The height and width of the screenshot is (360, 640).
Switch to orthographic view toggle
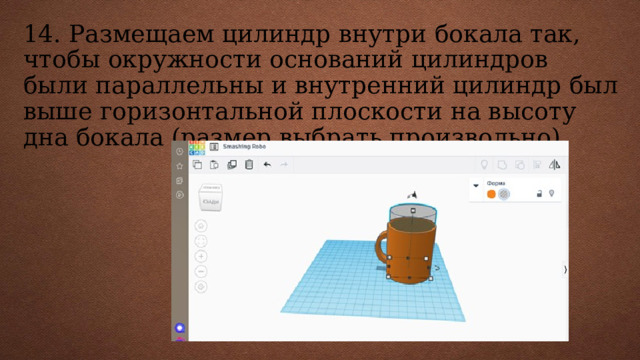tap(201, 287)
